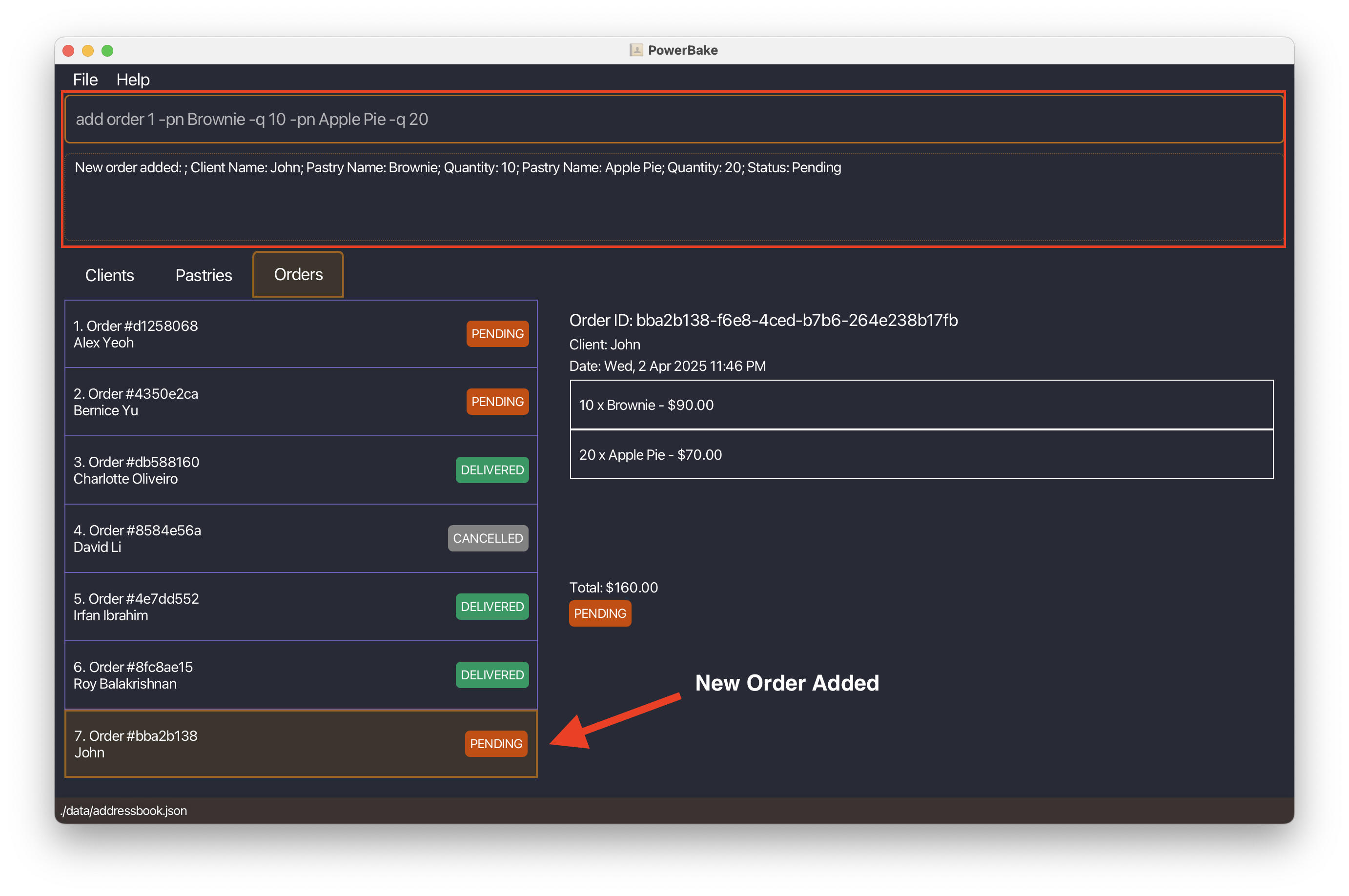Select the Orders tab
The width and height of the screenshot is (1349, 896).
coord(297,274)
